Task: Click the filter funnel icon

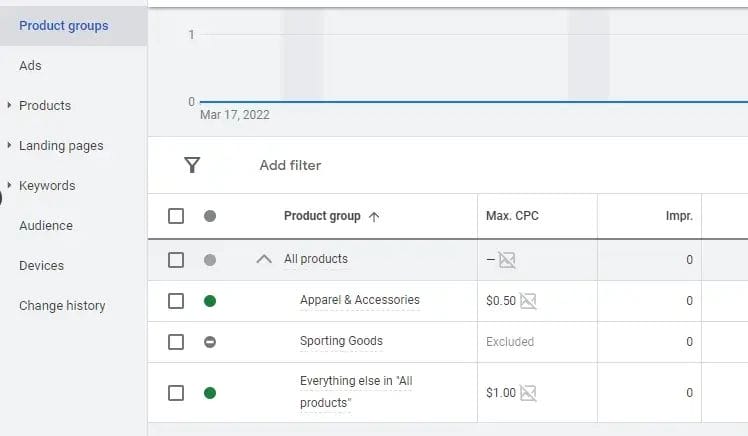Action: click(x=192, y=165)
